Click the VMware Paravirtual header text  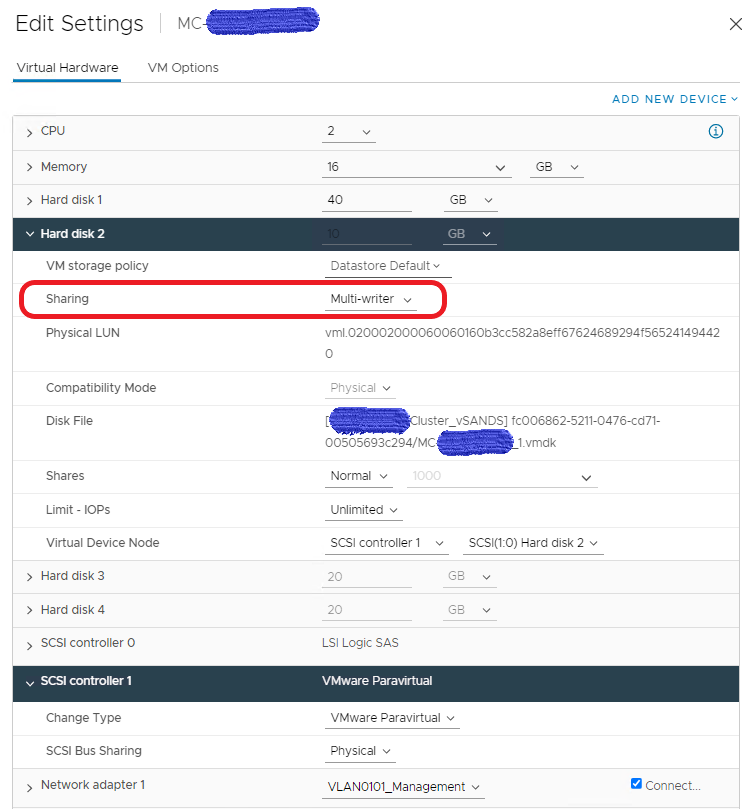[x=377, y=681]
